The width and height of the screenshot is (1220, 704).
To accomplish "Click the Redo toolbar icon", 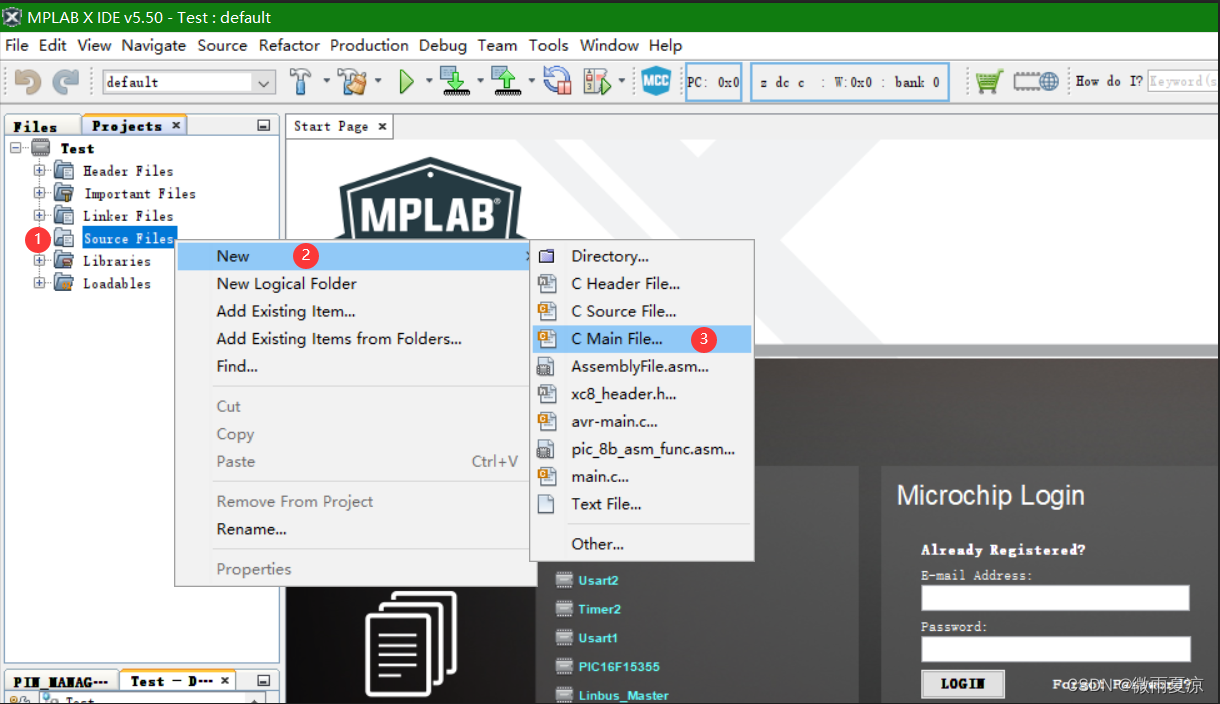I will [66, 82].
